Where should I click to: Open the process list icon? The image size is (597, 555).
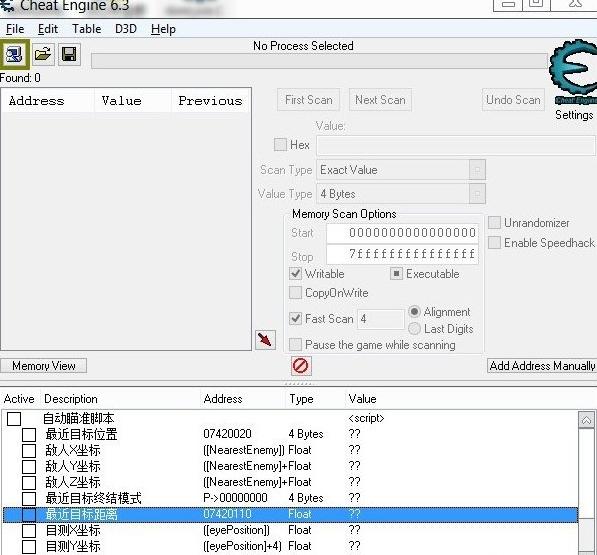(14, 55)
